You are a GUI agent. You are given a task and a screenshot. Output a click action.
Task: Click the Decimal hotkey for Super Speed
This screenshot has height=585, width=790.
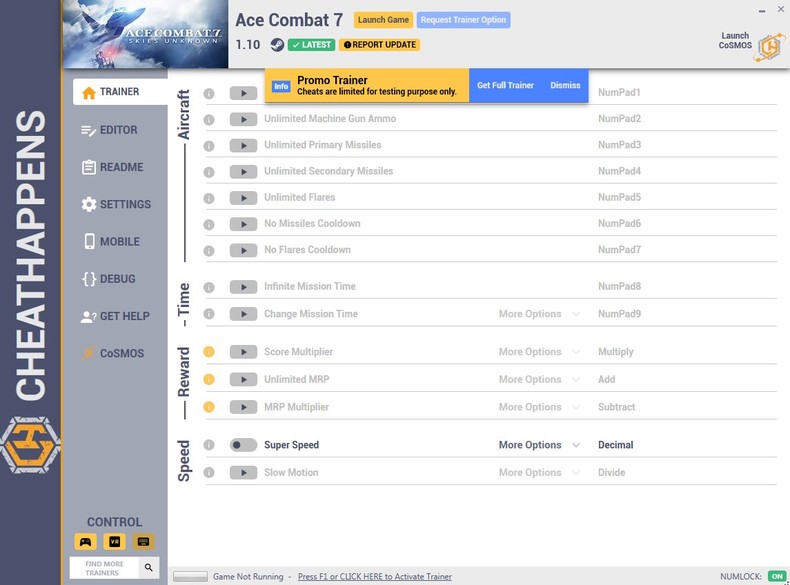click(616, 445)
